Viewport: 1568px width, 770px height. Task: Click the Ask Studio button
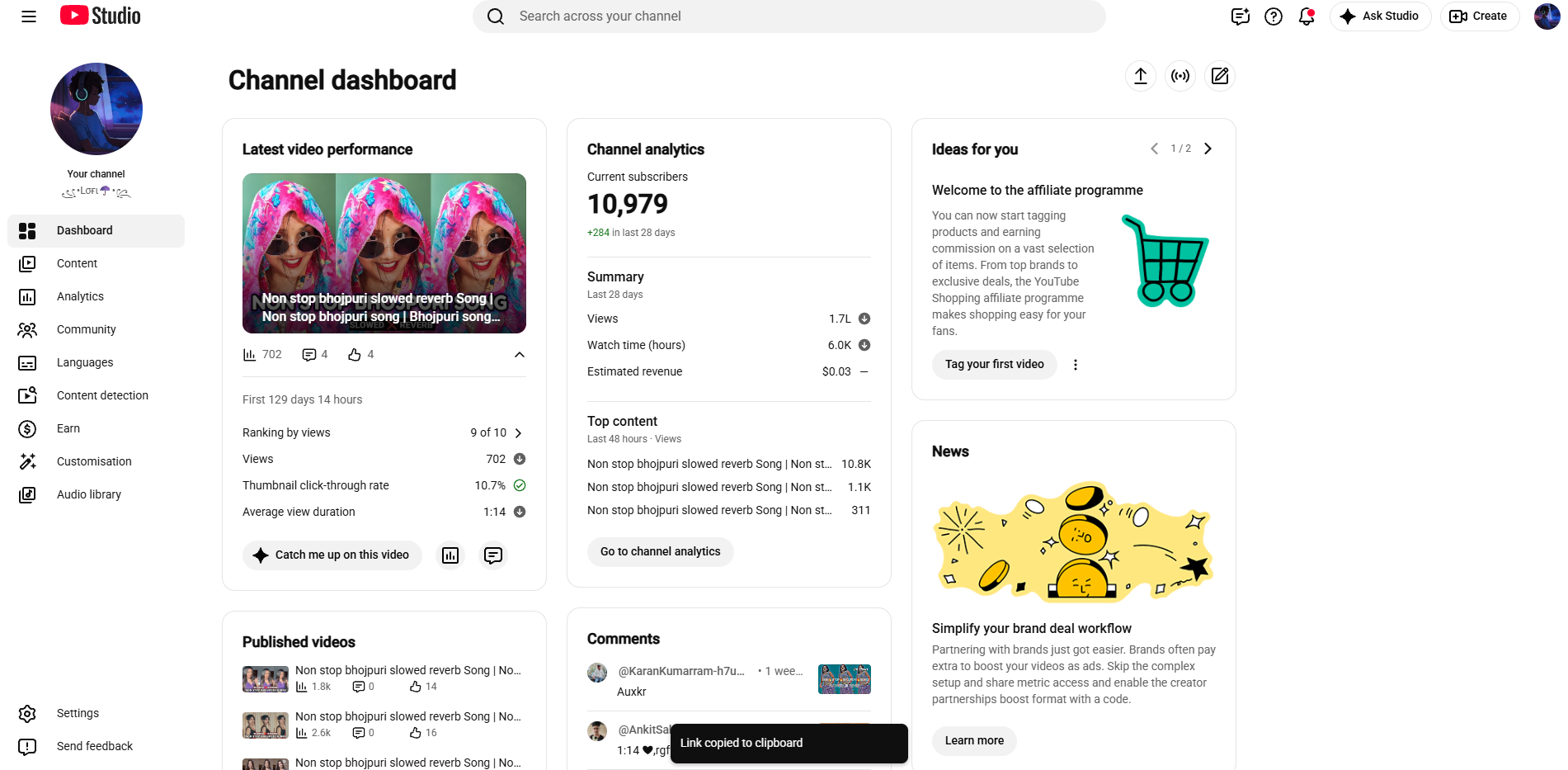(x=1380, y=17)
